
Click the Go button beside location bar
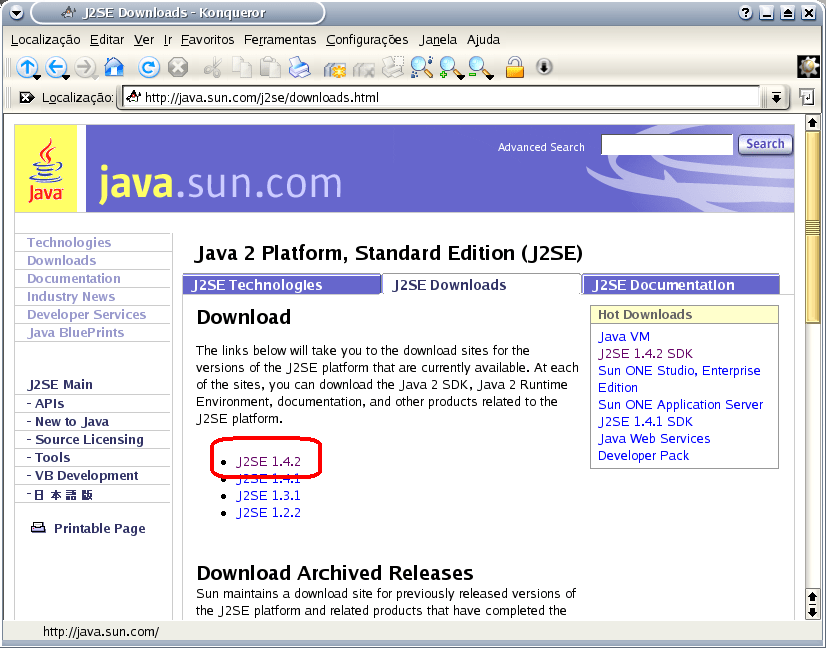click(807, 97)
